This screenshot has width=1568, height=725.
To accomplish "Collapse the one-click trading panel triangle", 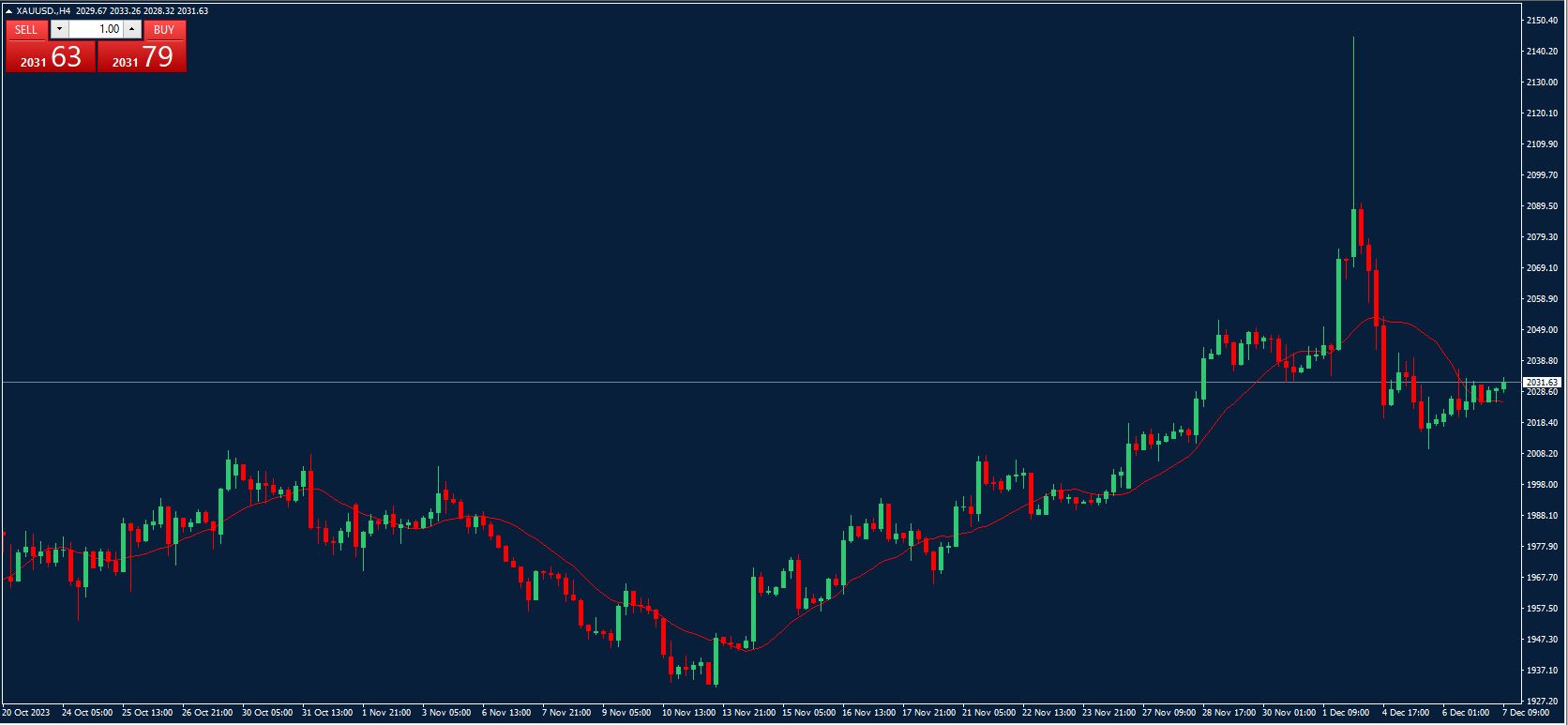I will (x=9, y=11).
